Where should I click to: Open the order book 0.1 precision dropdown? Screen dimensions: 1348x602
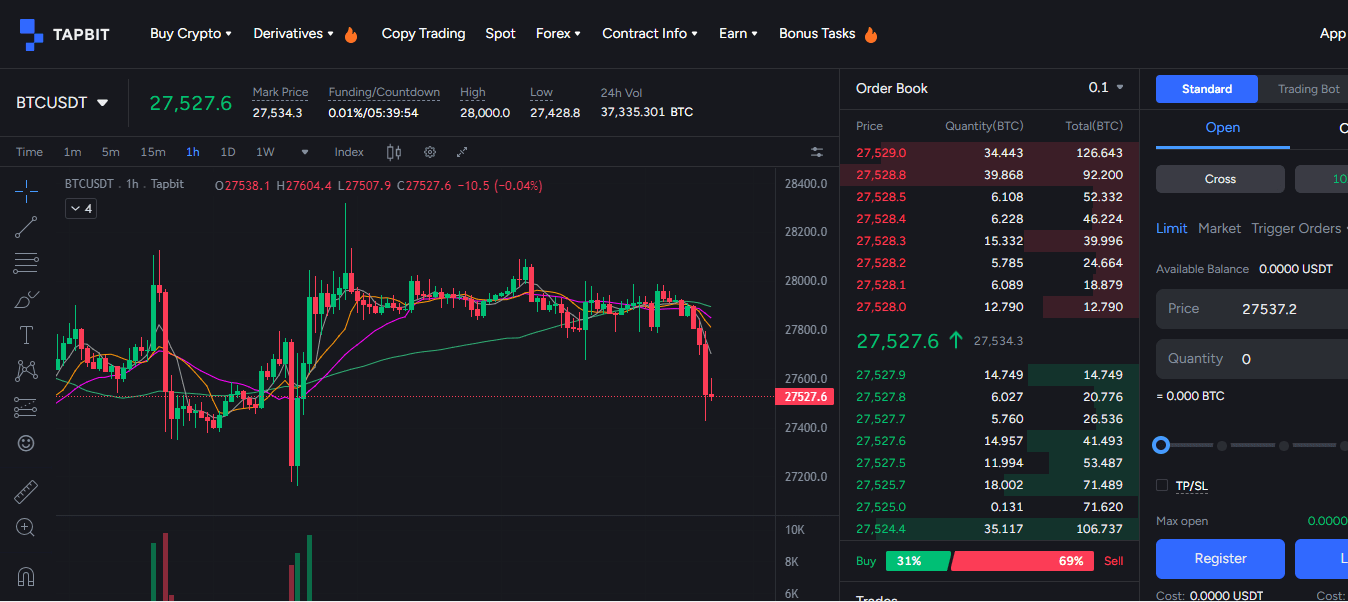tap(1106, 88)
